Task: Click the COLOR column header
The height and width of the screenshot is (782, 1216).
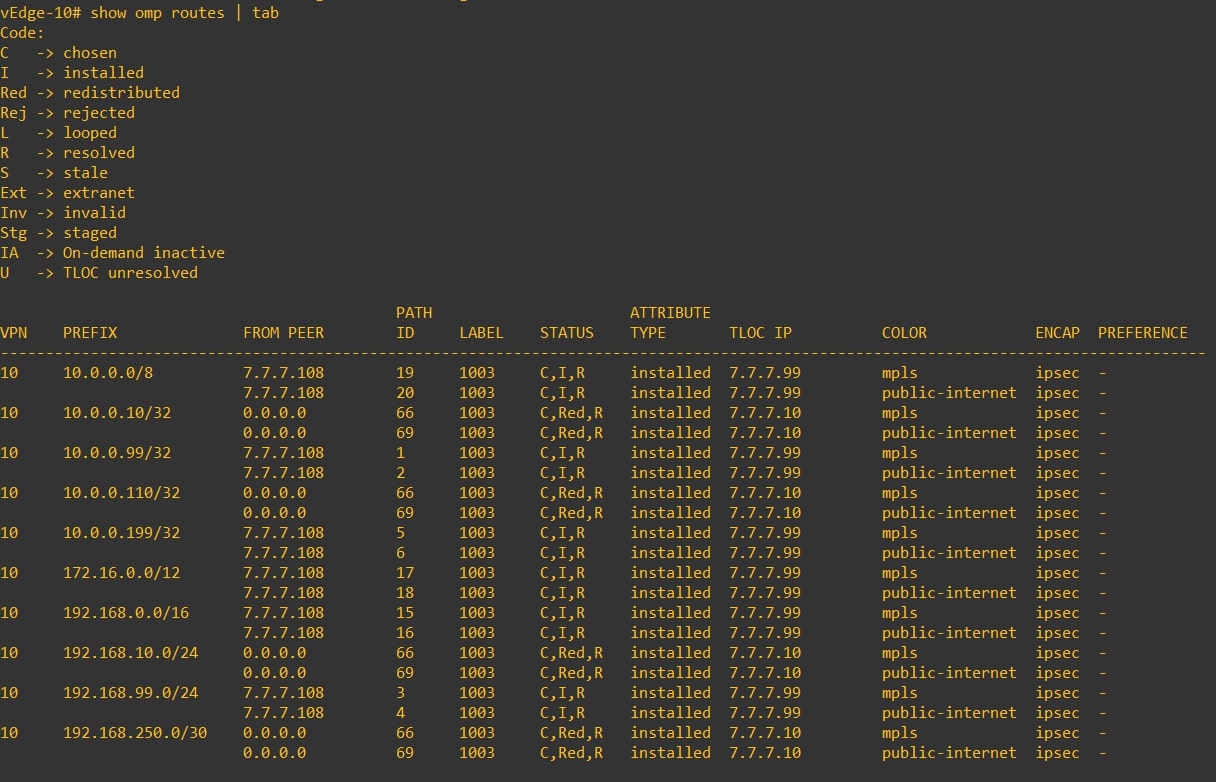Action: [904, 332]
